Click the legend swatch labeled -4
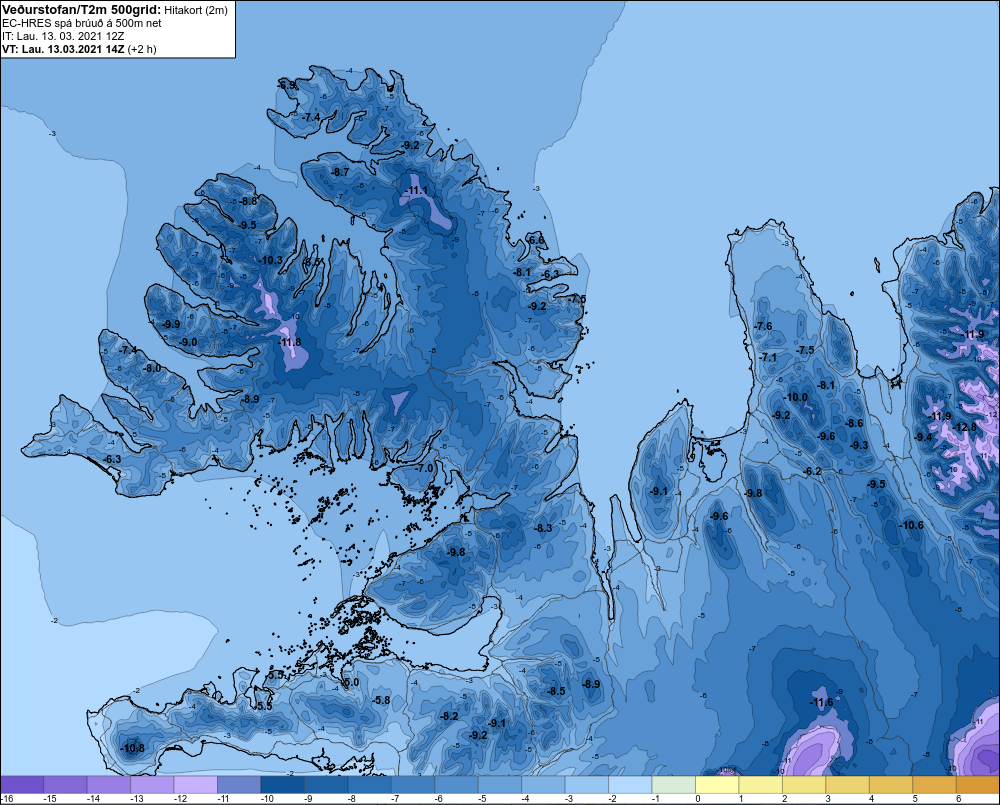This screenshot has width=1000, height=805. [x=543, y=785]
